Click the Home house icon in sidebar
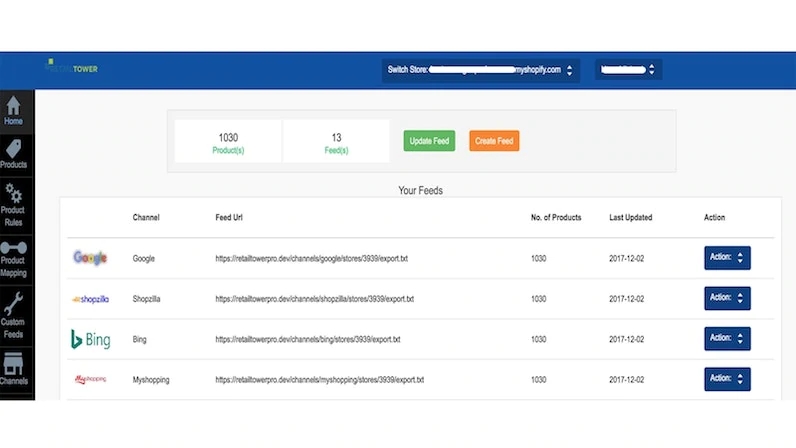796x448 pixels. pyautogui.click(x=14, y=105)
